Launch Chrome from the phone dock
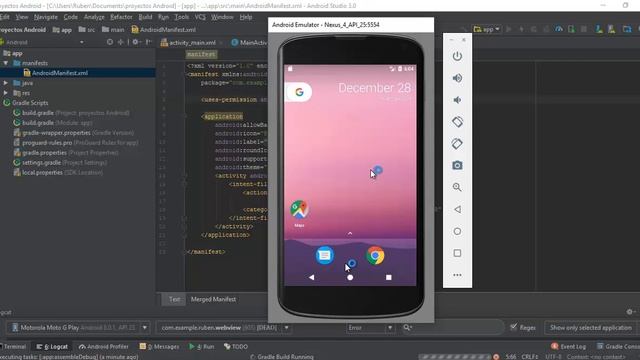Screen dimensions: 640x360 376,256
